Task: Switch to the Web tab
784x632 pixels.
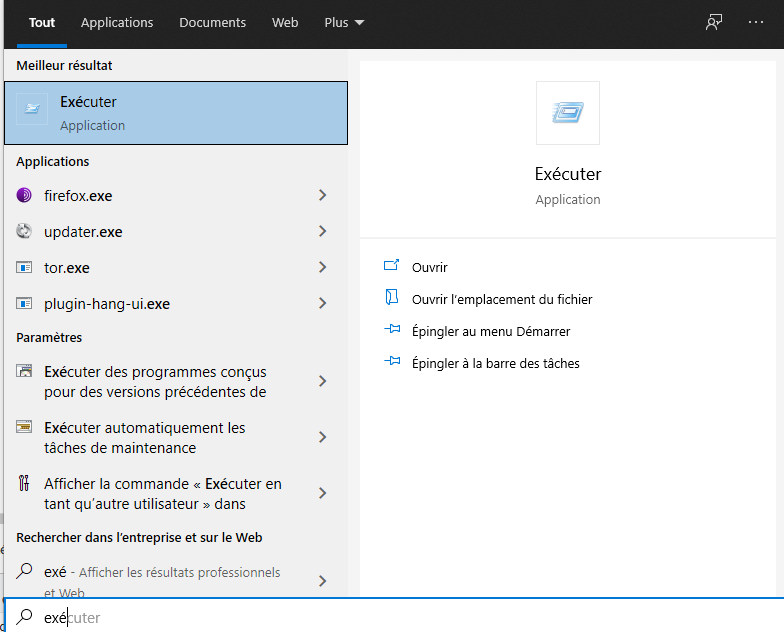Action: (285, 22)
